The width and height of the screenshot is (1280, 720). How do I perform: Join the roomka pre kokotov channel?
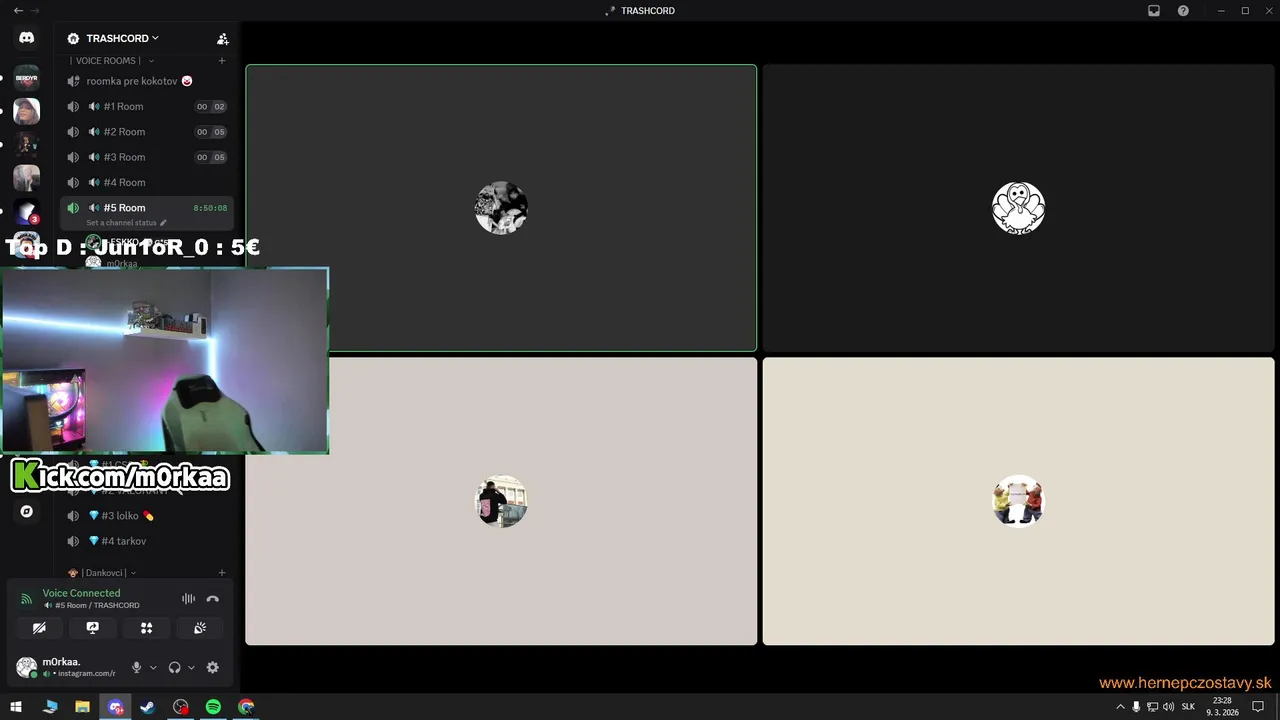pyautogui.click(x=147, y=81)
